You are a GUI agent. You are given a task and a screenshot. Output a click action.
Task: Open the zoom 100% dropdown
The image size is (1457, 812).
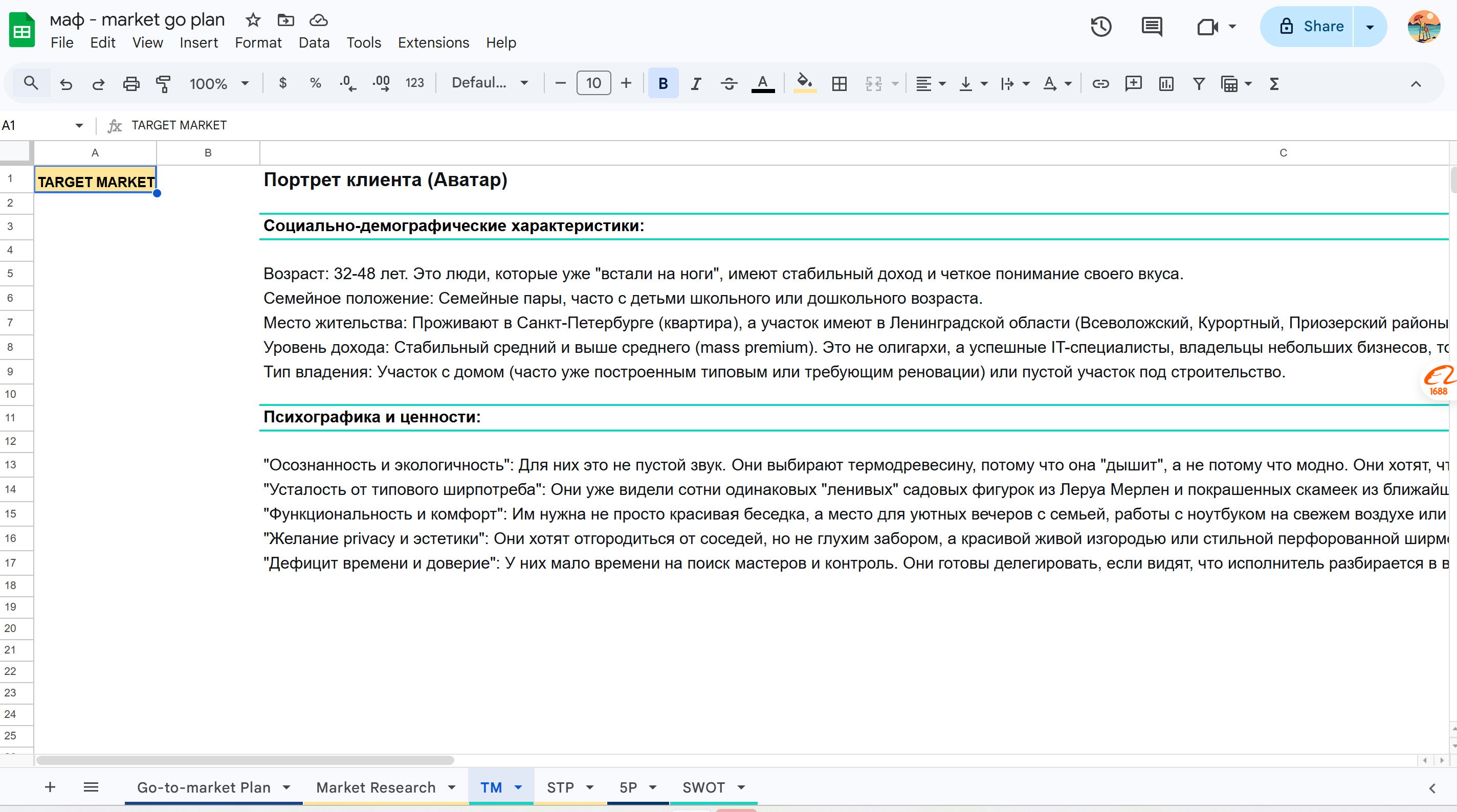coord(219,84)
